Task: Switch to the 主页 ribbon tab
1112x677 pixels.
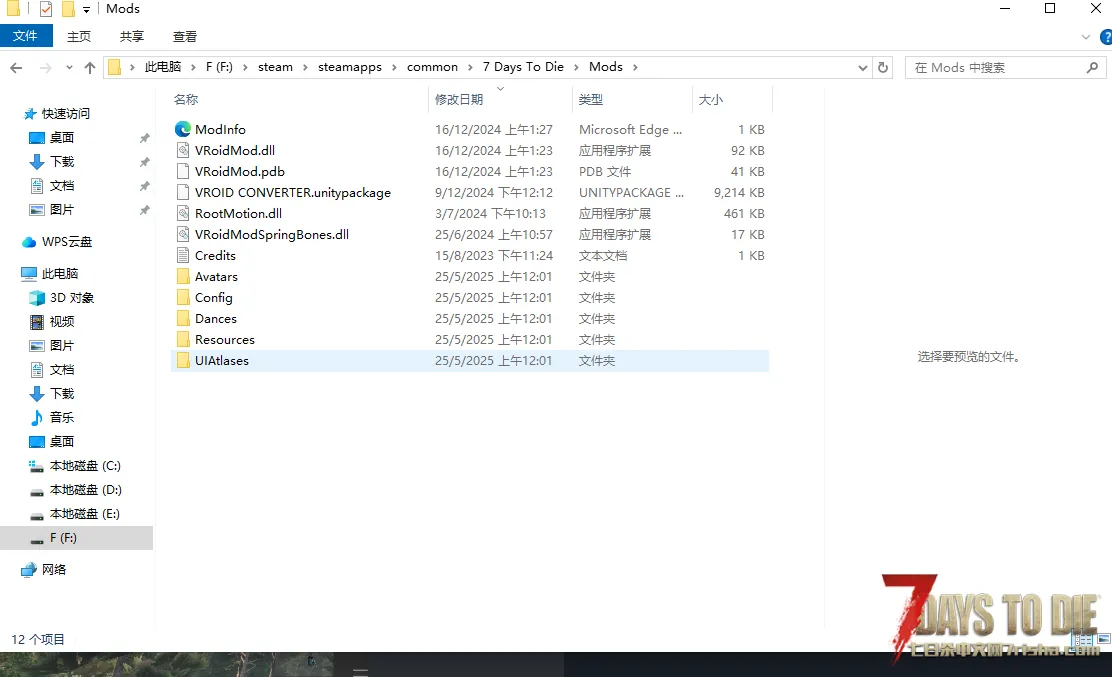Action: 79,36
